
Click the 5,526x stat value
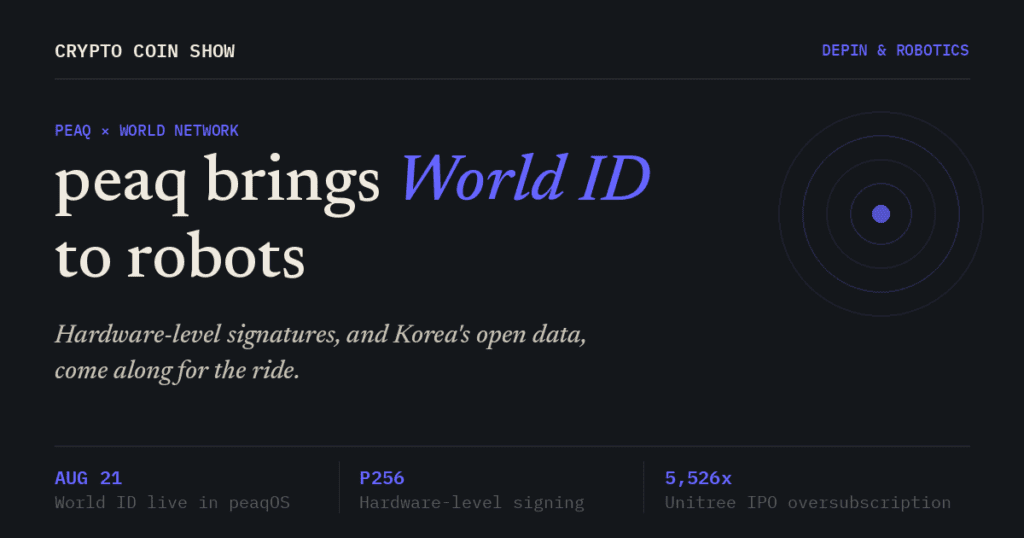(x=698, y=479)
